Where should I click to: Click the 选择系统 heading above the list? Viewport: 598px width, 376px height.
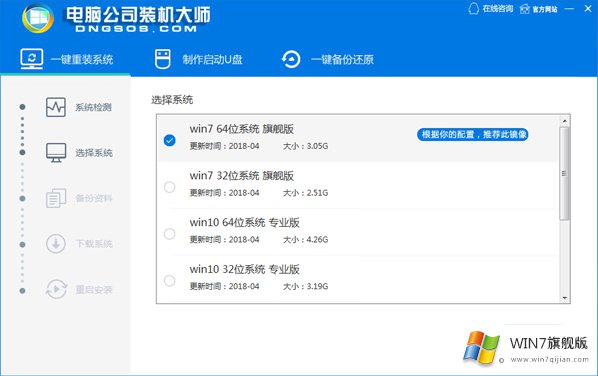coord(172,100)
